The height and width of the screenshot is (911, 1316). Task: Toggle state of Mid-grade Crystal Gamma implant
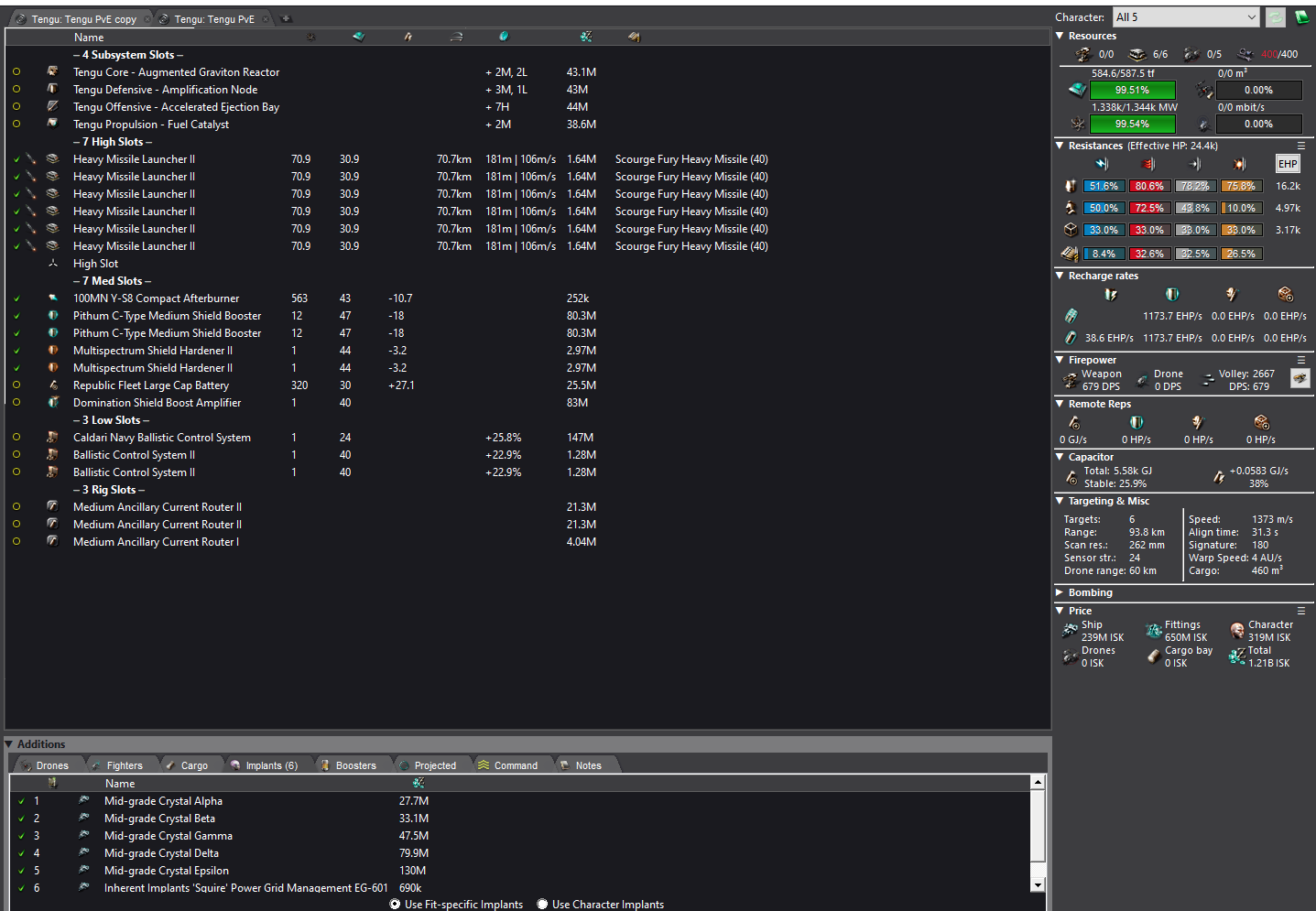click(21, 836)
